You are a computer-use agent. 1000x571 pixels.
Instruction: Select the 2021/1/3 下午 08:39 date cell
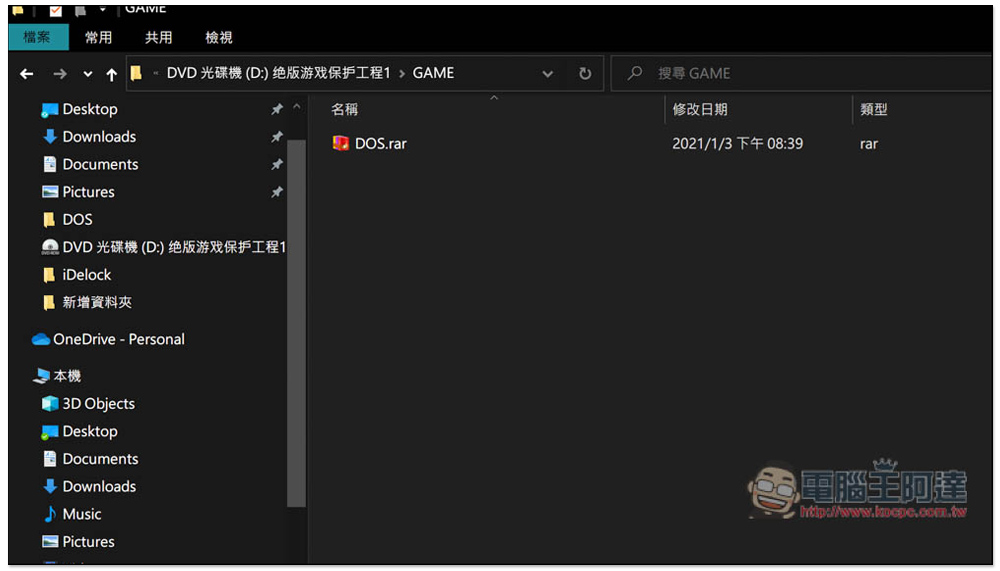pyautogui.click(x=737, y=144)
